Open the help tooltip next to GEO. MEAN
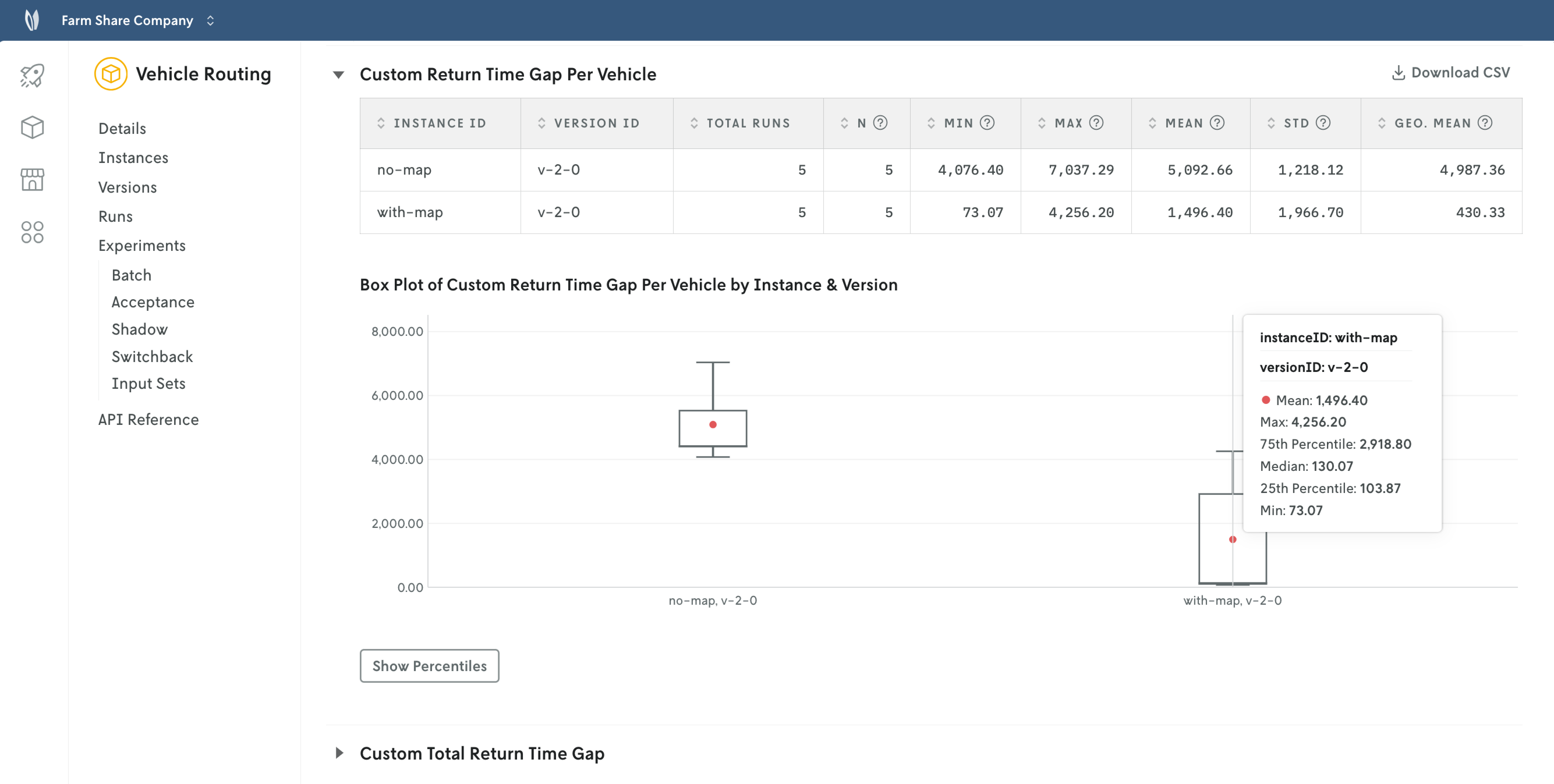The width and height of the screenshot is (1554, 784). coord(1486,123)
